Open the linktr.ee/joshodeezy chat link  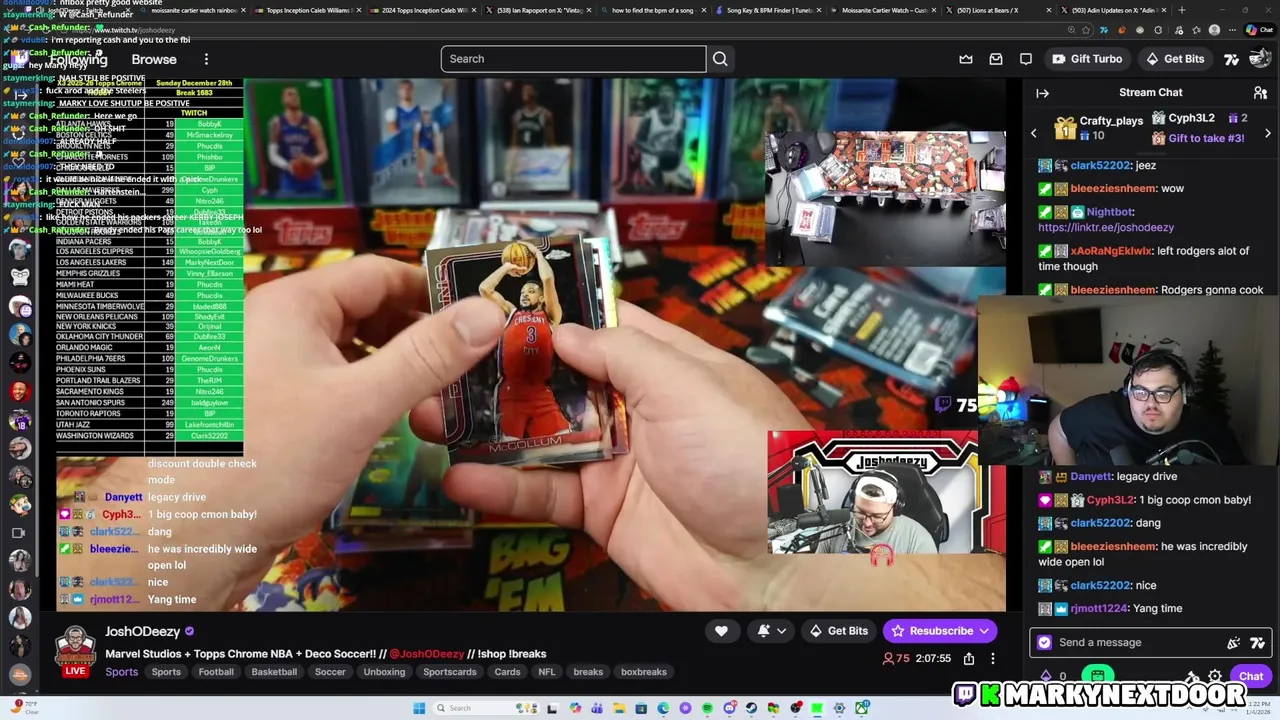(x=1106, y=228)
